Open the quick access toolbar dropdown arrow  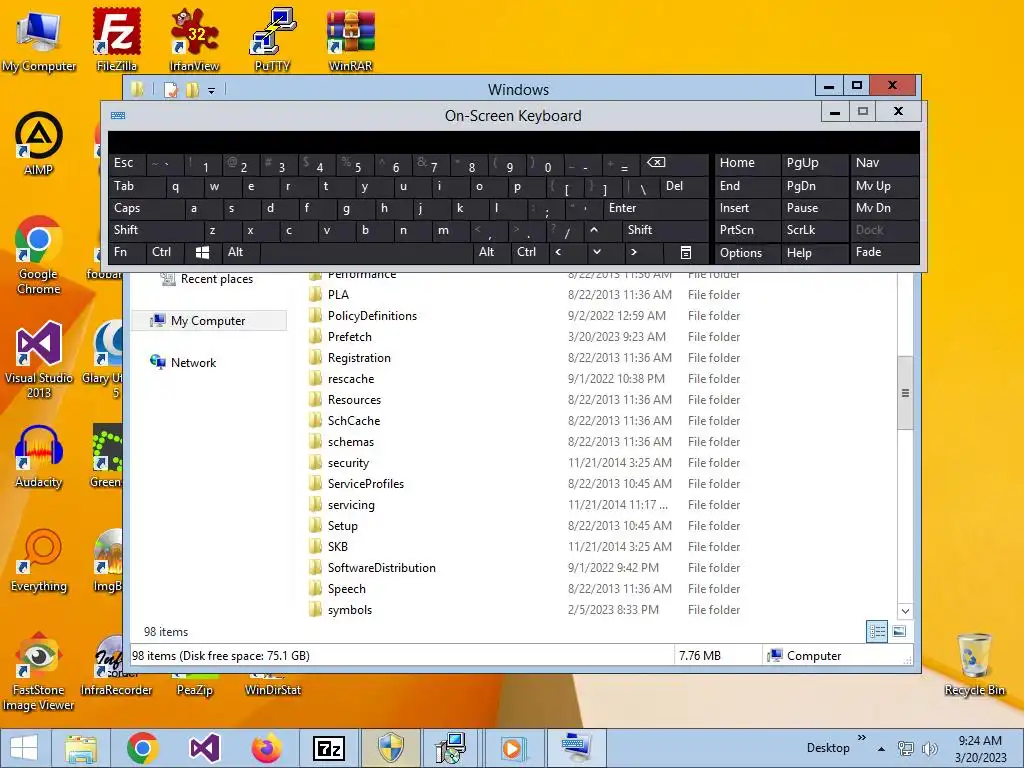click(211, 91)
